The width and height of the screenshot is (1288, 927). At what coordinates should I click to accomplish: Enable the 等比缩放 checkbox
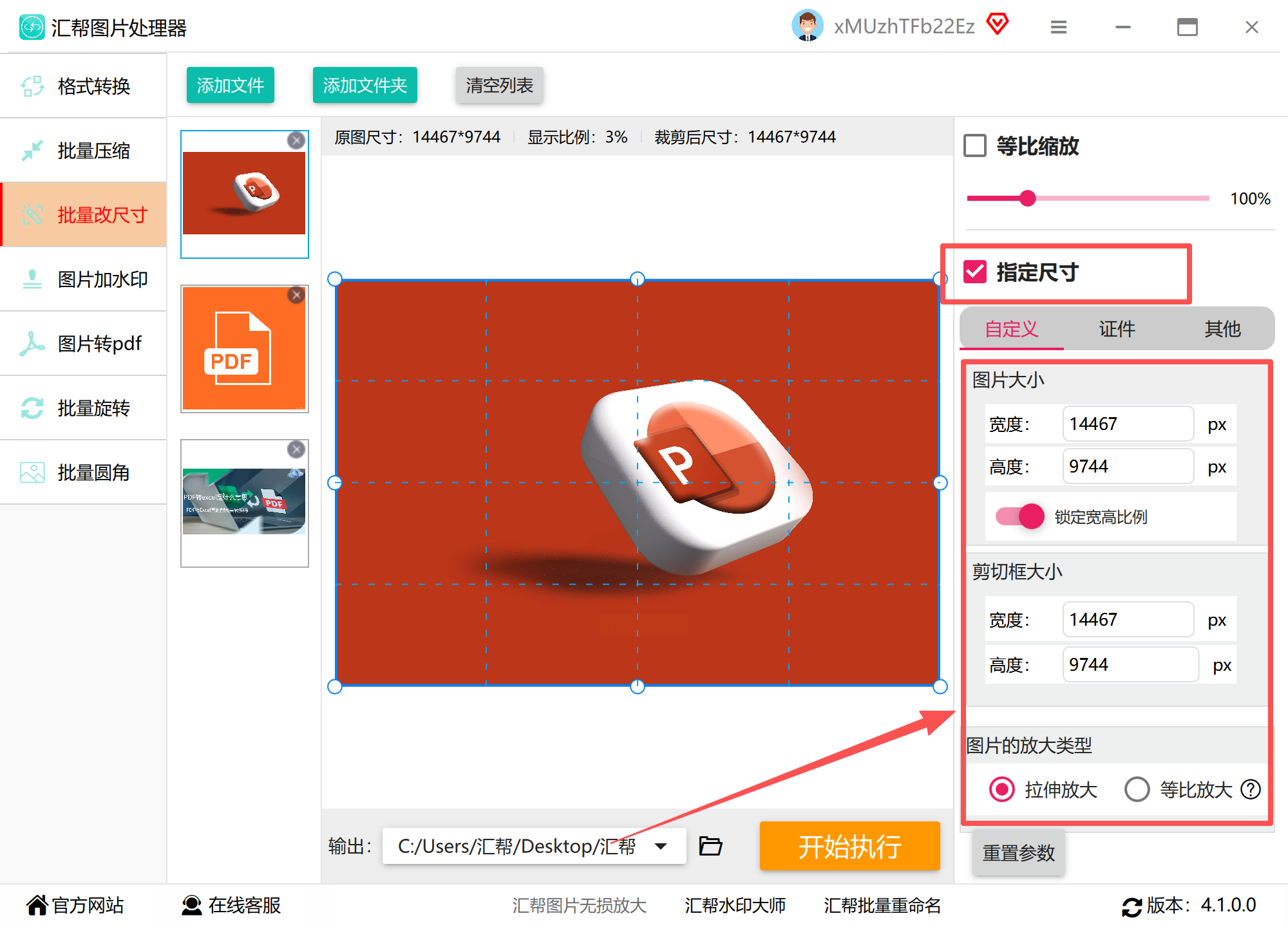click(x=975, y=145)
